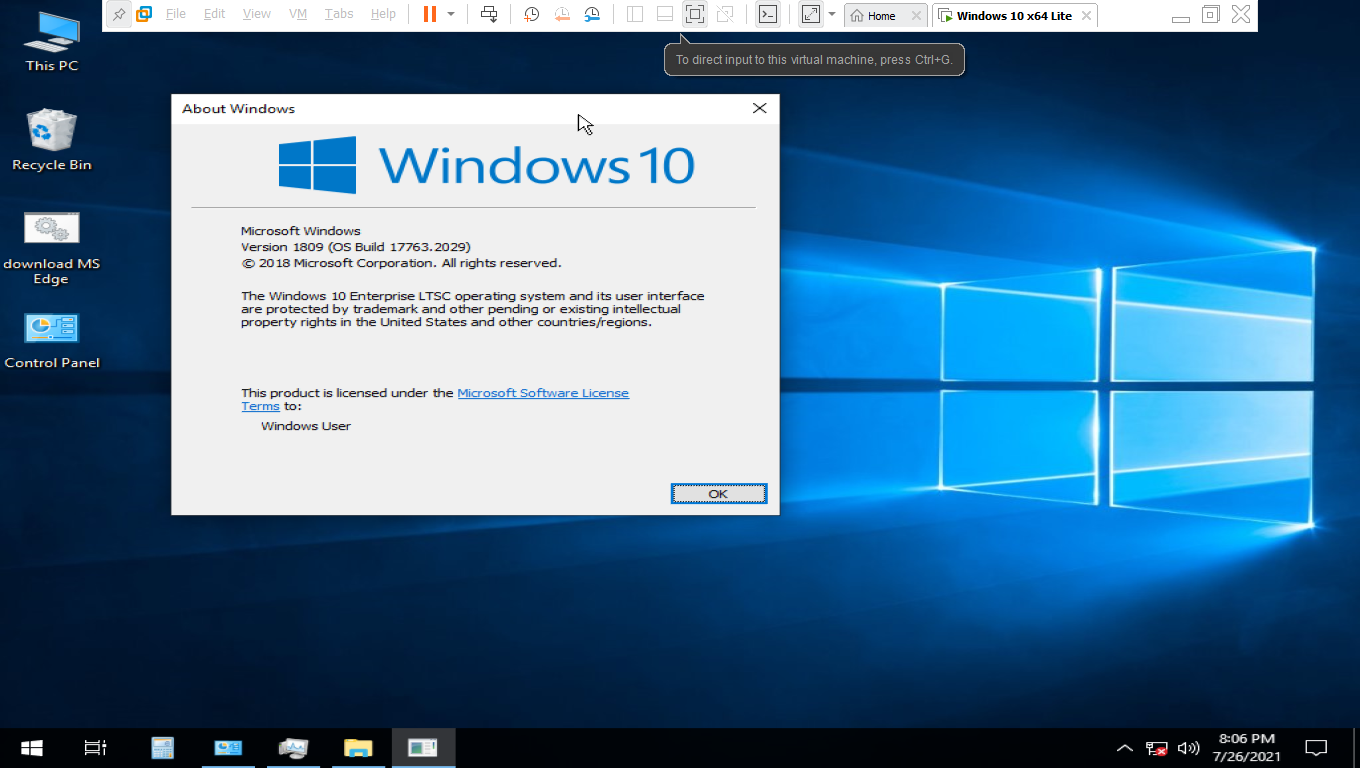Open the Tabs menu

tap(339, 14)
